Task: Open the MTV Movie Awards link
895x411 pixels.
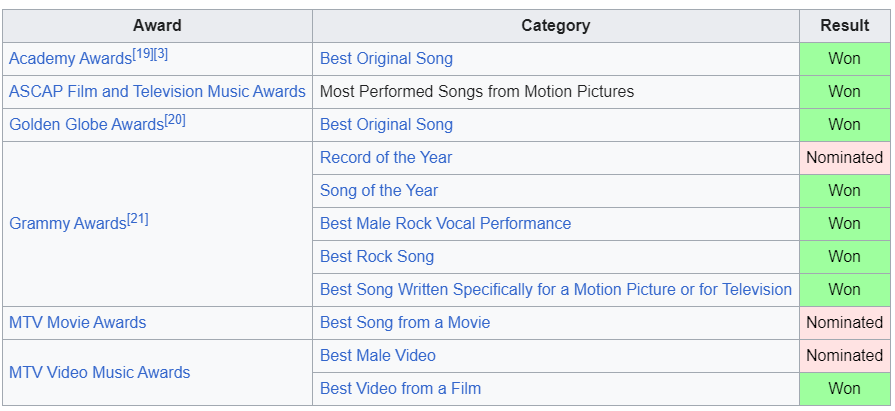Action: point(77,322)
